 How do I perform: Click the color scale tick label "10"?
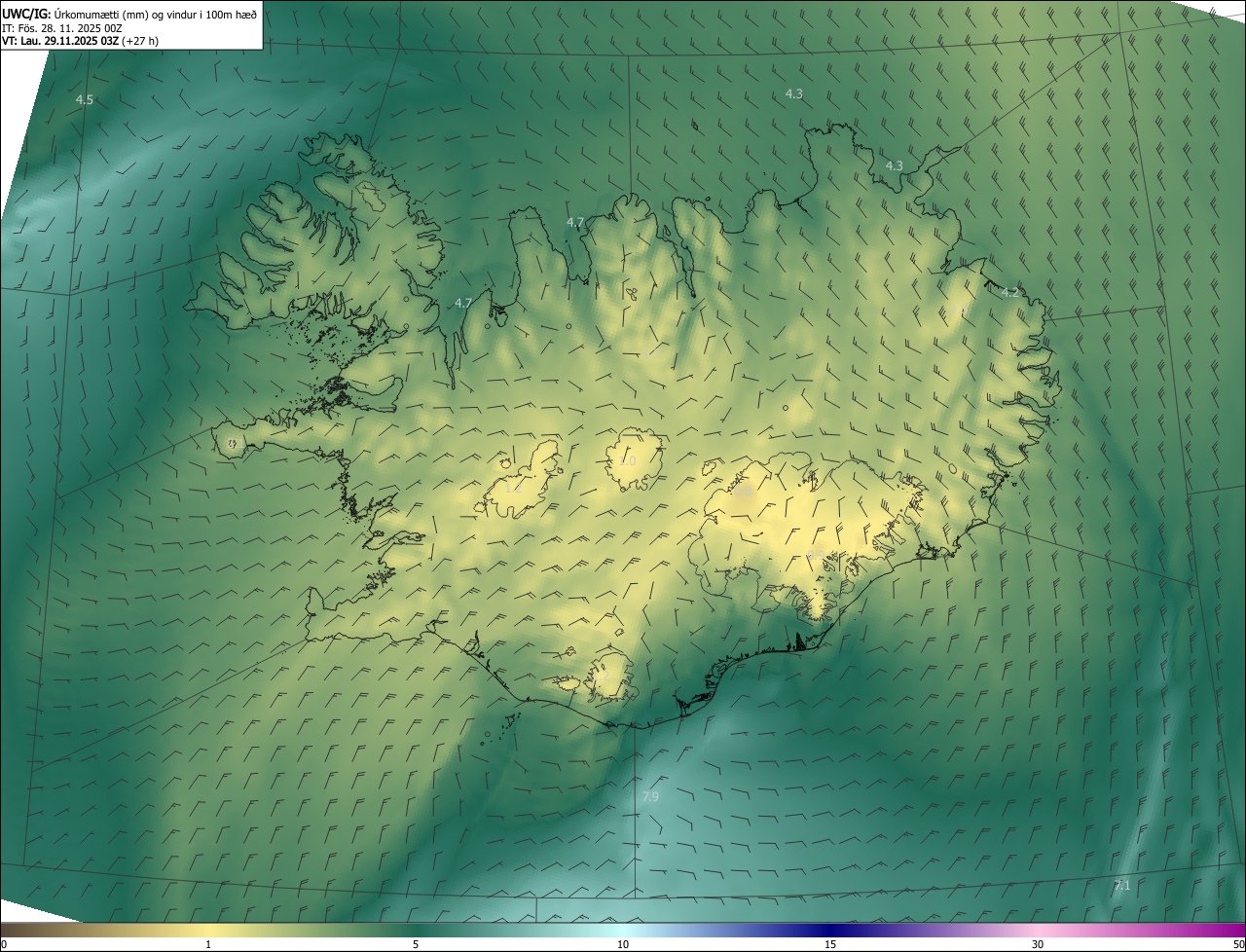623,944
